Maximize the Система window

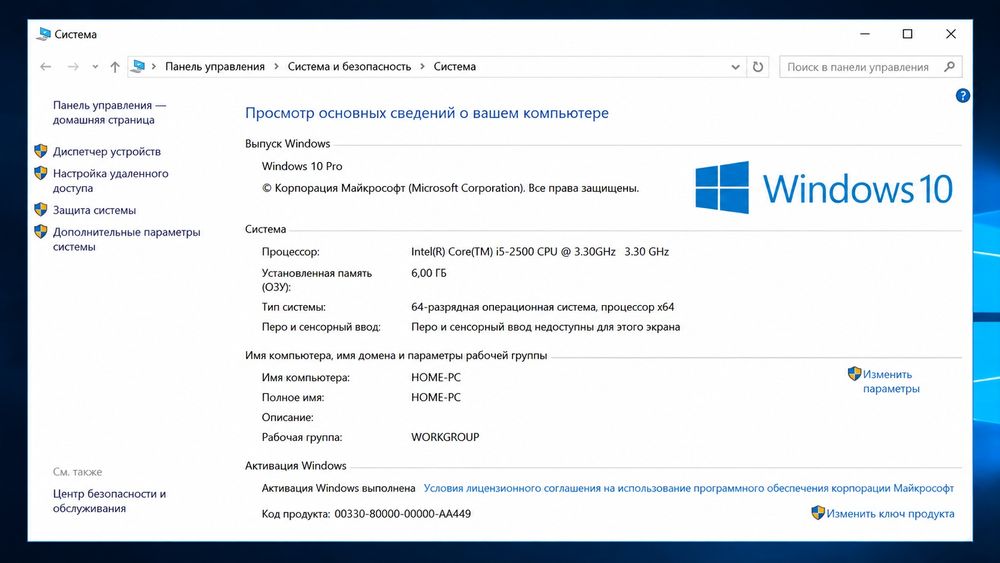[908, 34]
